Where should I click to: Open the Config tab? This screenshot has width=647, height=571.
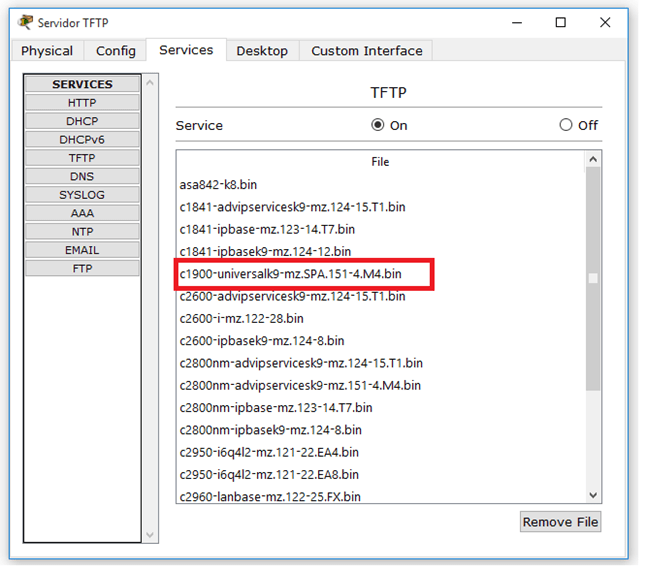[116, 51]
